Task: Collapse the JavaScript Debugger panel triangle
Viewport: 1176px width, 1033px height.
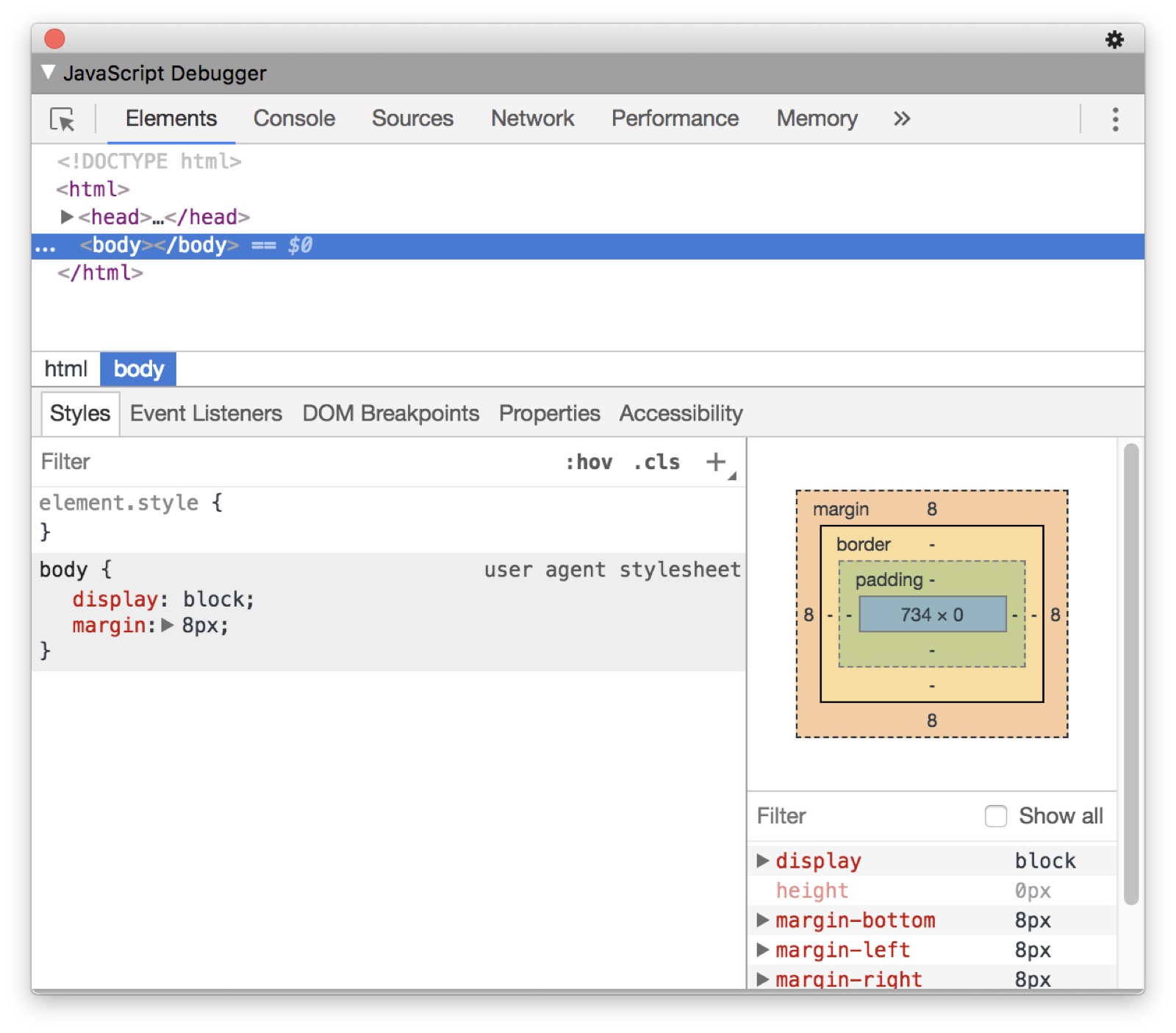Action: pyautogui.click(x=49, y=73)
